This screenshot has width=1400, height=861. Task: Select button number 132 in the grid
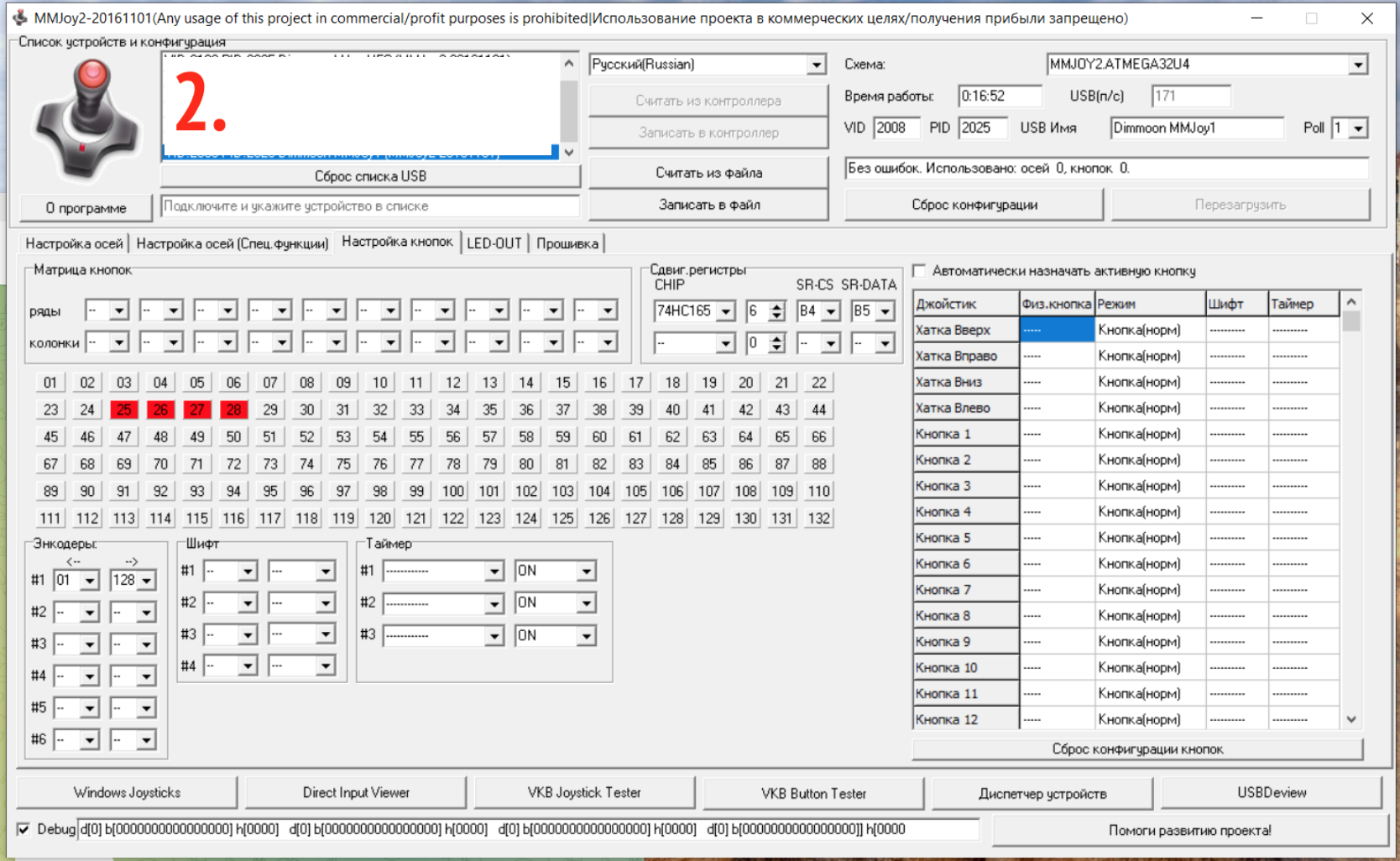point(818,518)
